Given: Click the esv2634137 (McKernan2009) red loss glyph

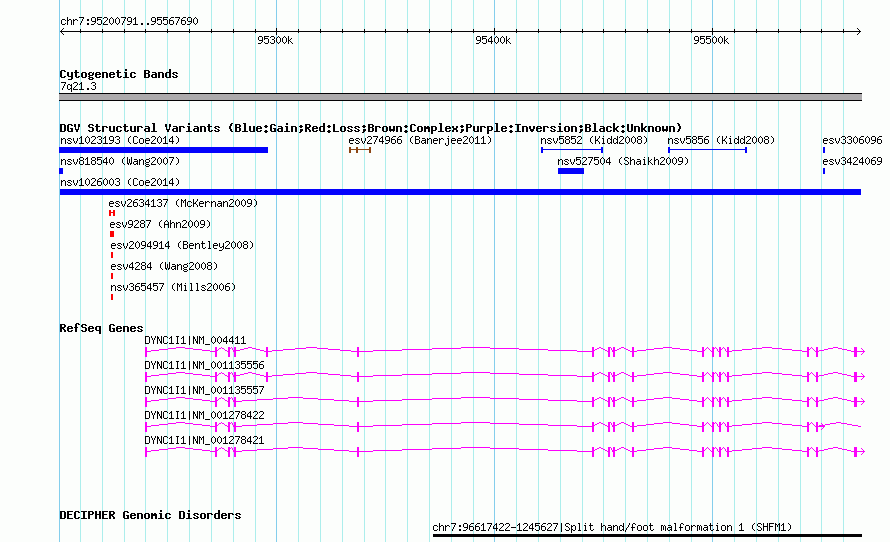Looking at the screenshot, I should (112, 213).
